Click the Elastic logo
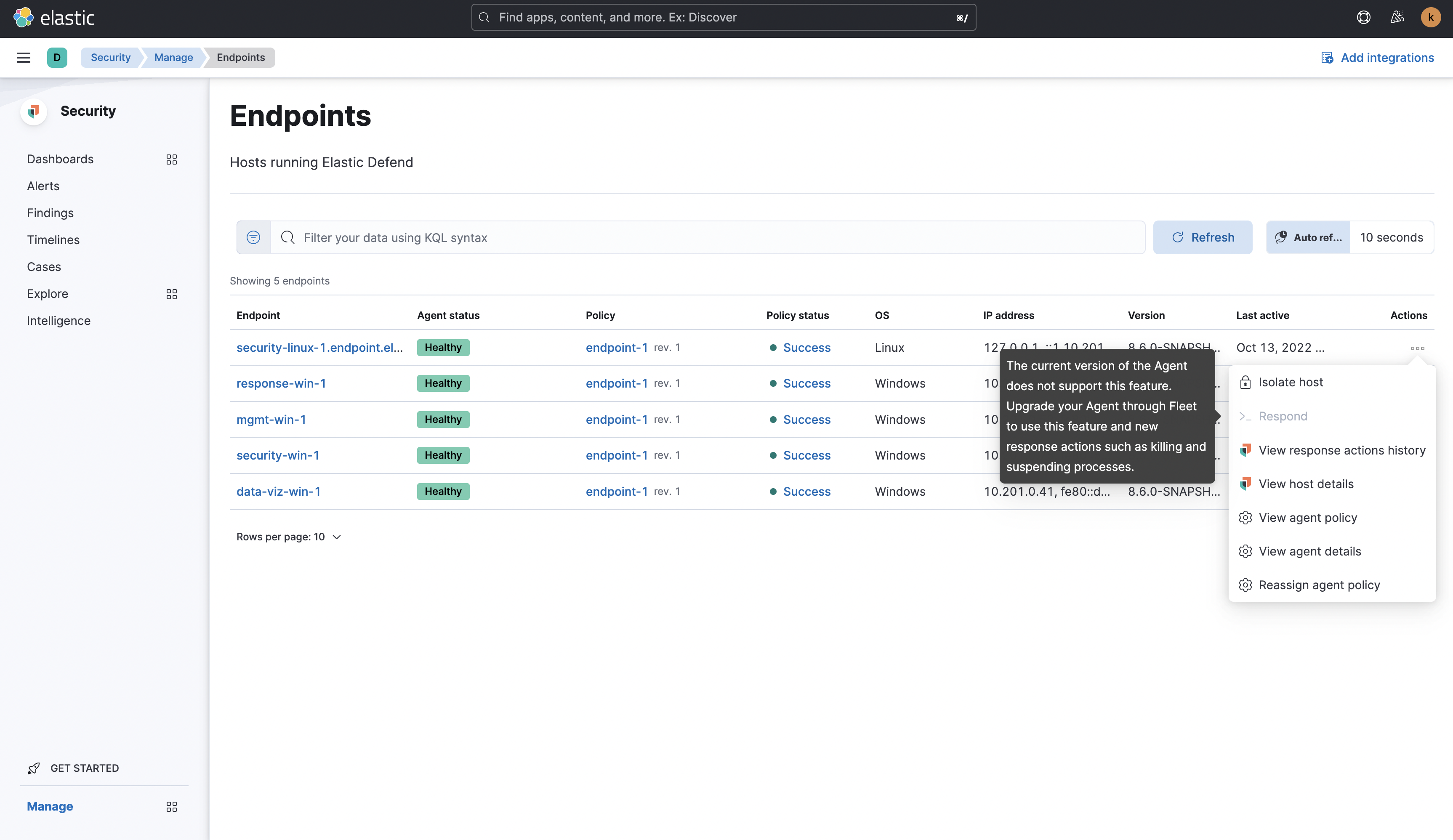 coord(53,18)
